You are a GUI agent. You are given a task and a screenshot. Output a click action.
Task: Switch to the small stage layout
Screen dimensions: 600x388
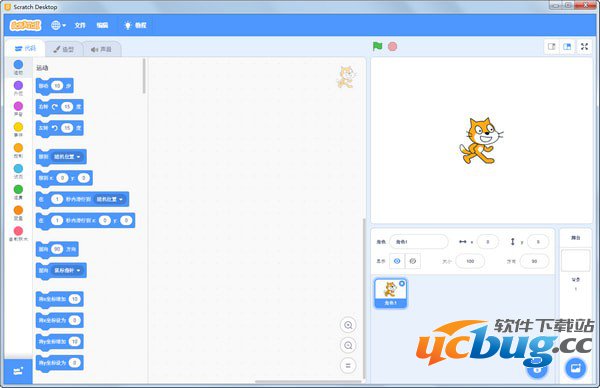coord(551,46)
